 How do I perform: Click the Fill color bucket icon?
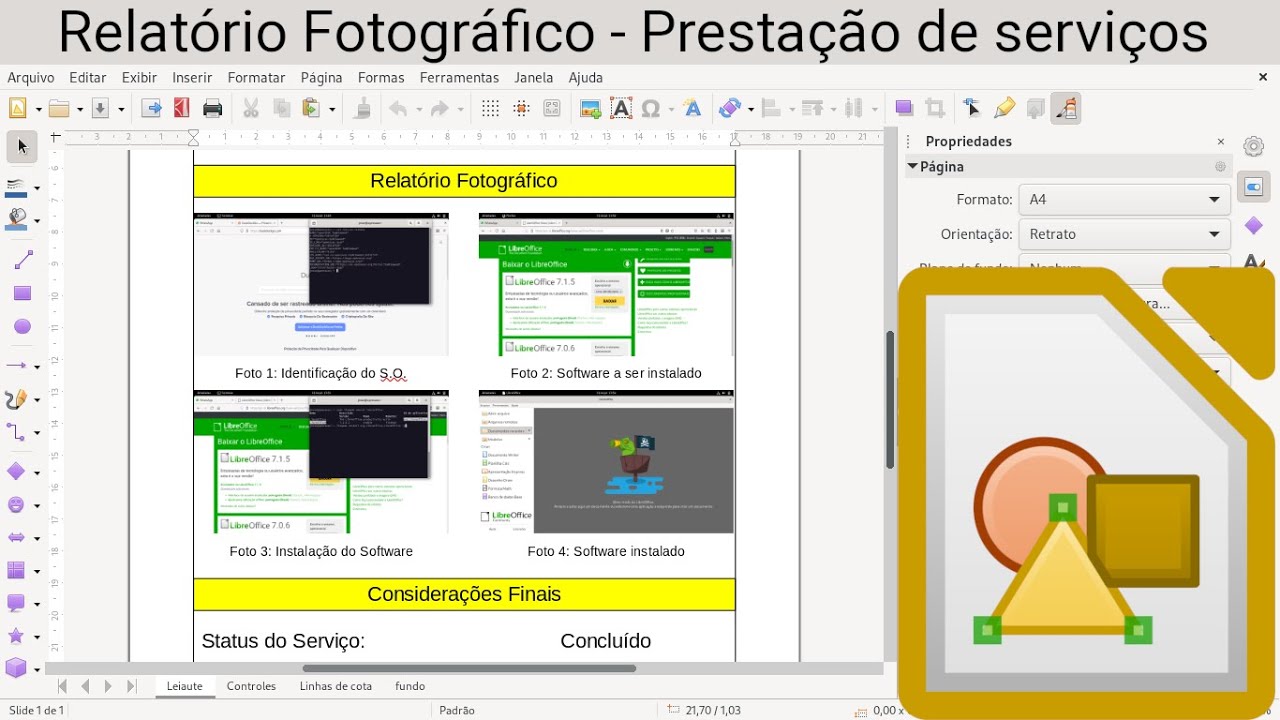click(17, 218)
